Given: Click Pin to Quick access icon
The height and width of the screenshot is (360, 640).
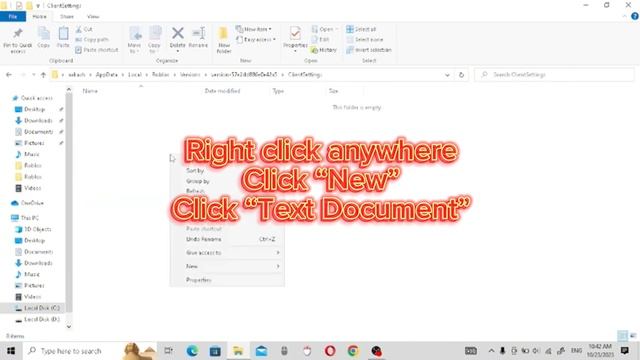Looking at the screenshot, I should coord(18,40).
